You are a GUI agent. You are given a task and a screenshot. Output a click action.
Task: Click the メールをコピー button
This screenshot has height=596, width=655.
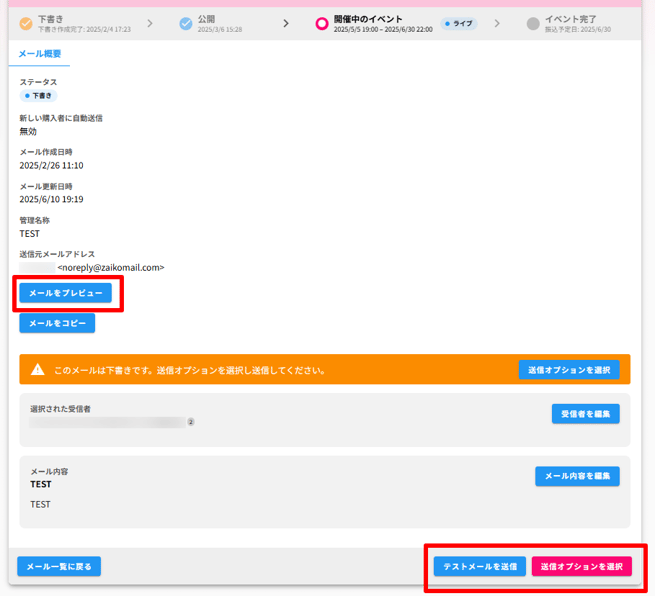click(x=57, y=323)
